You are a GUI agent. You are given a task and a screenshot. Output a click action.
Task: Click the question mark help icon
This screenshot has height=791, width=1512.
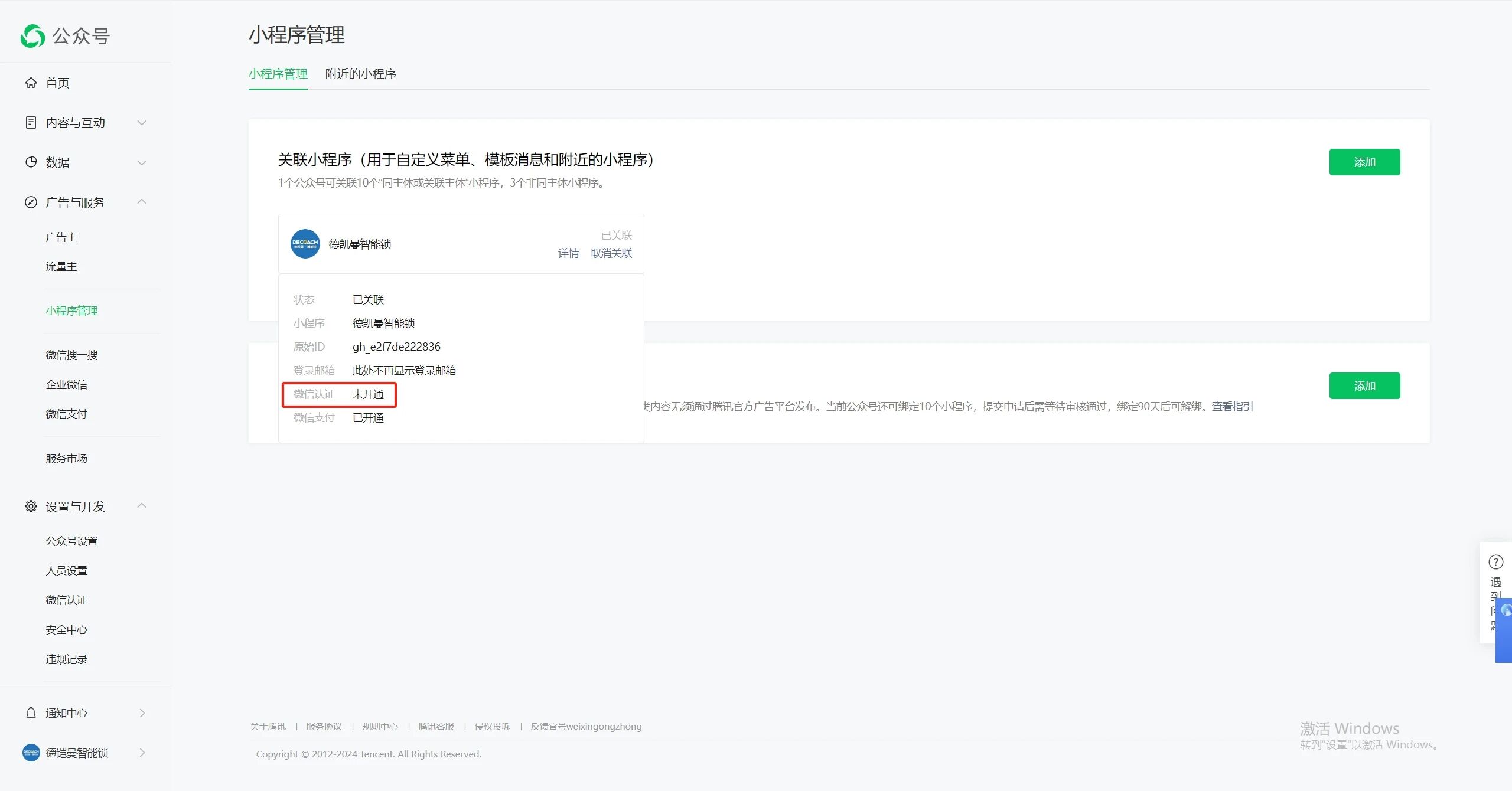pyautogui.click(x=1495, y=561)
